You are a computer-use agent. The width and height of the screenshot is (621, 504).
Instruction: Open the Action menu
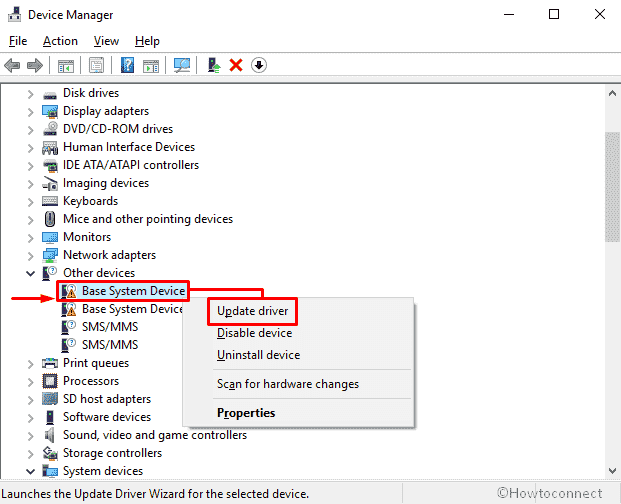pyautogui.click(x=60, y=41)
